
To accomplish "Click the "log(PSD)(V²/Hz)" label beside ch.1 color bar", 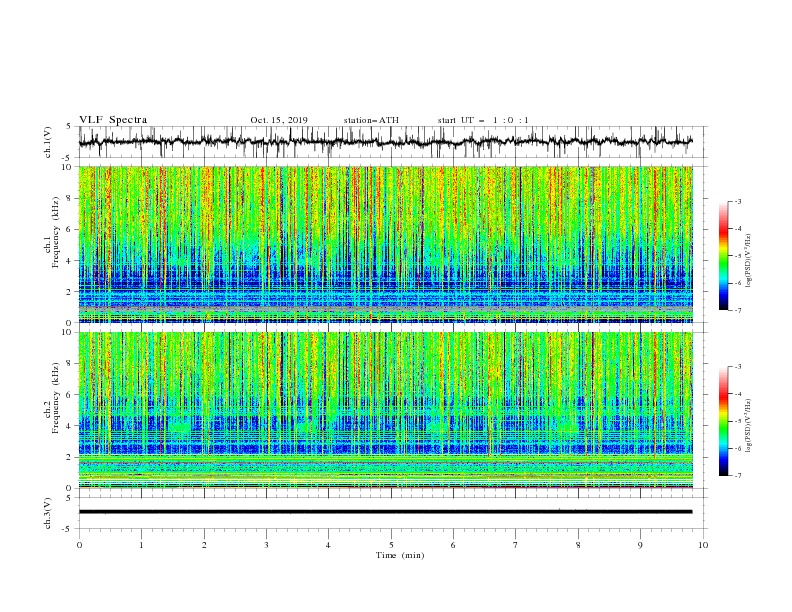I will 749,261.
